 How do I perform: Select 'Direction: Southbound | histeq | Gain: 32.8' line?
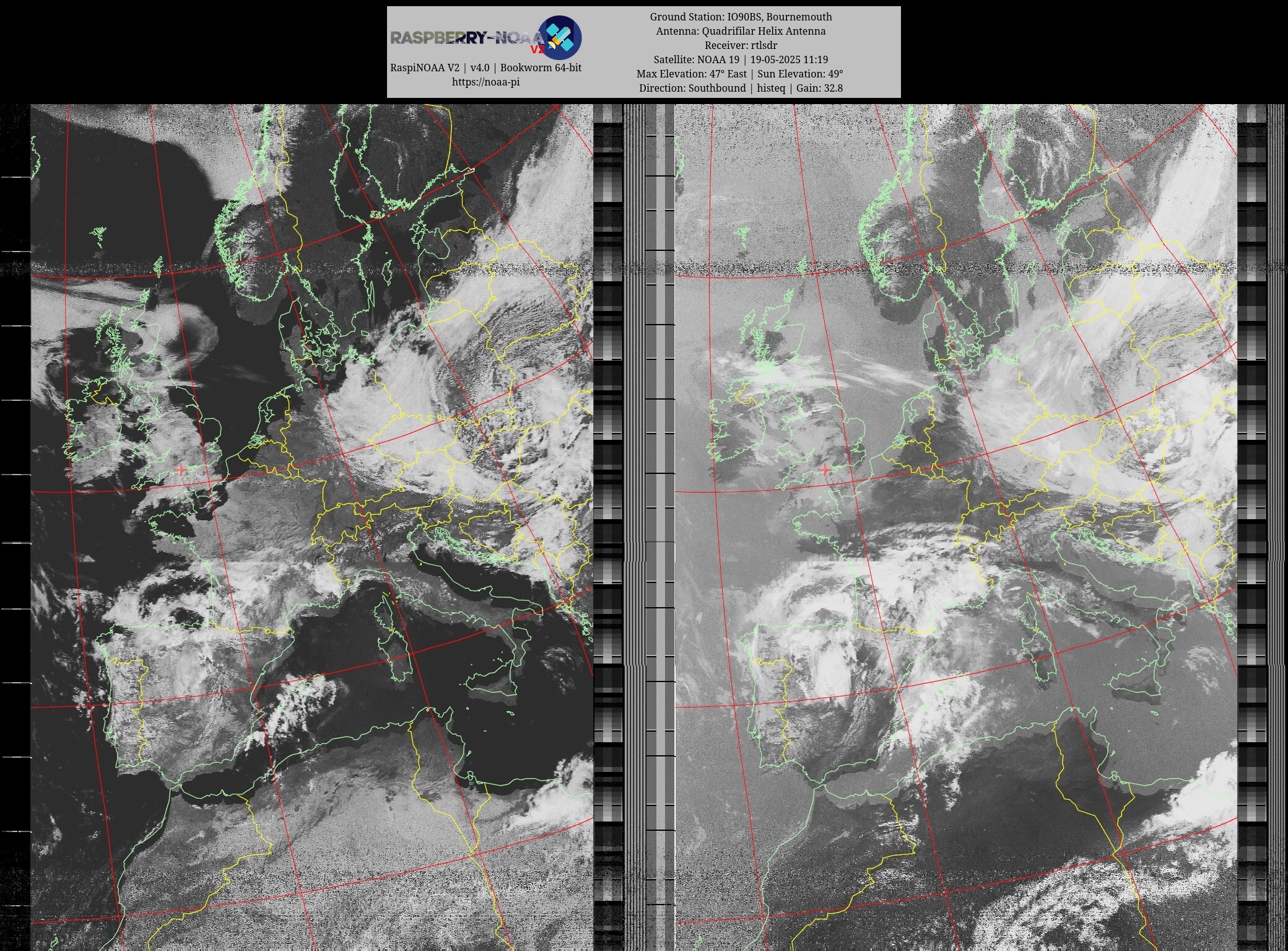(x=741, y=88)
